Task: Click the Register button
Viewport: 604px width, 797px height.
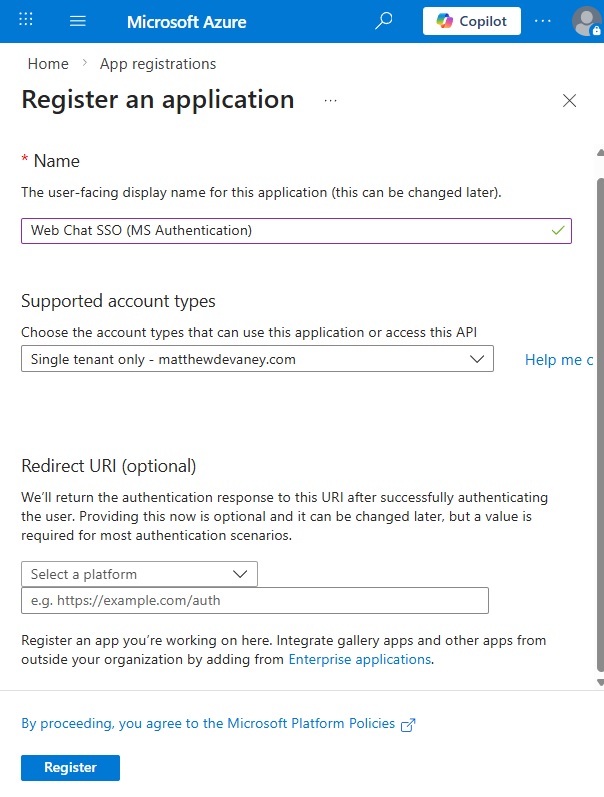Action: click(x=70, y=768)
